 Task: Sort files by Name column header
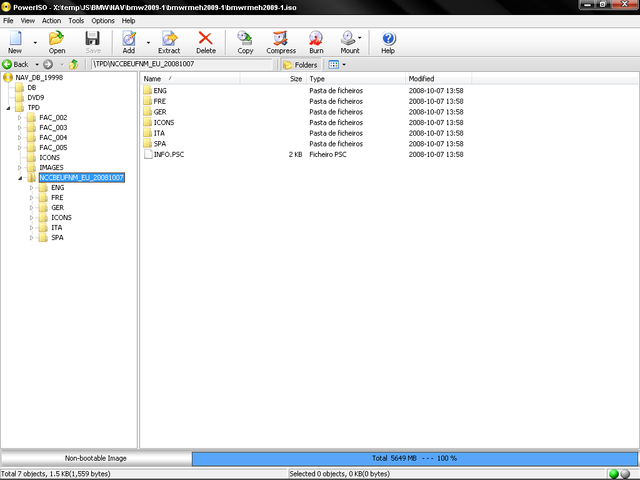pos(190,79)
